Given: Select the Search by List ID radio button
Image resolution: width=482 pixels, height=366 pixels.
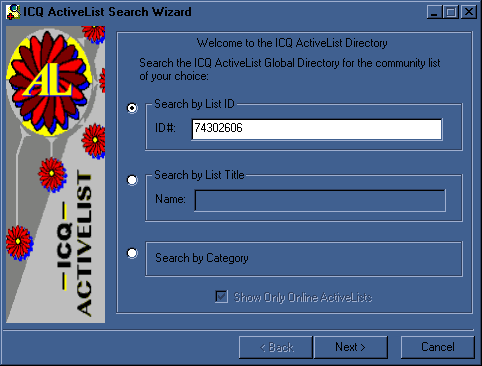Looking at the screenshot, I should click(132, 108).
